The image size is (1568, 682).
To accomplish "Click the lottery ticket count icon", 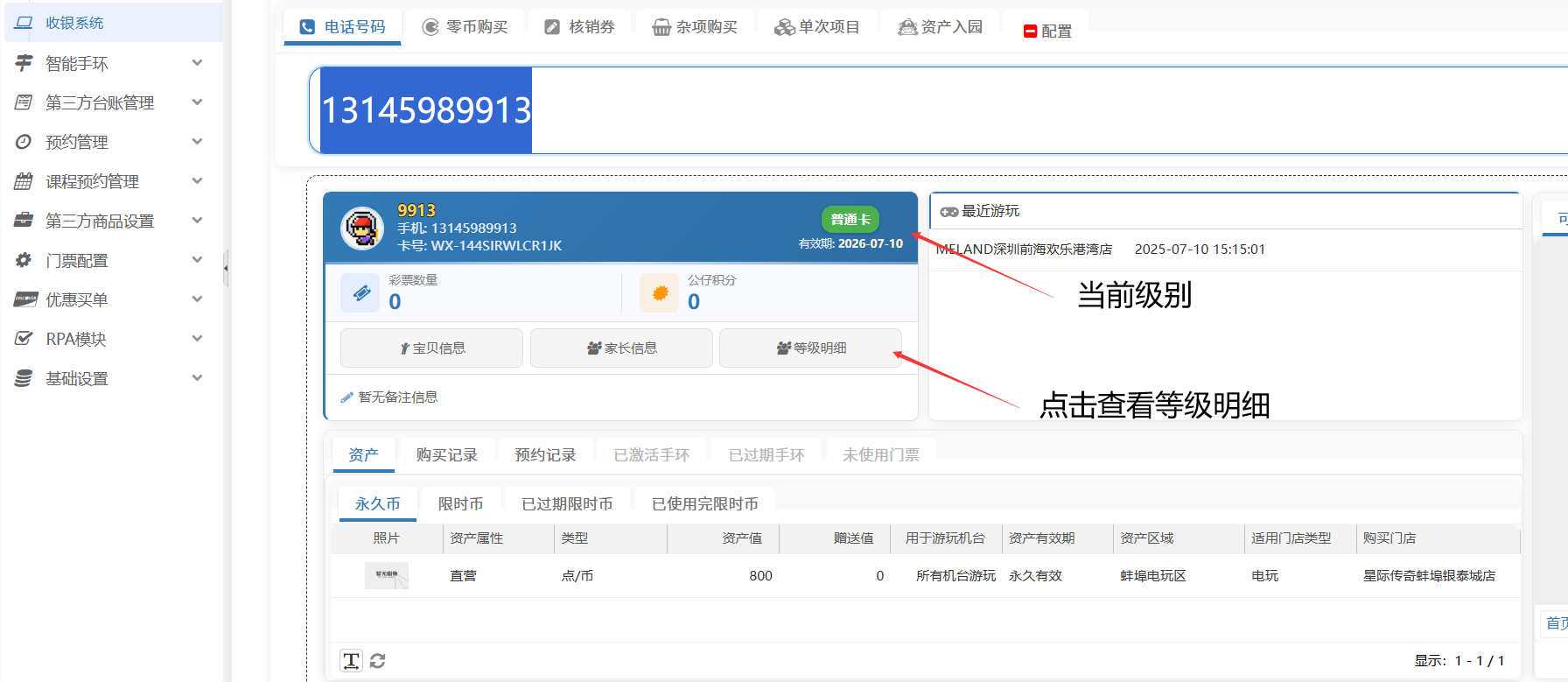I will (360, 293).
